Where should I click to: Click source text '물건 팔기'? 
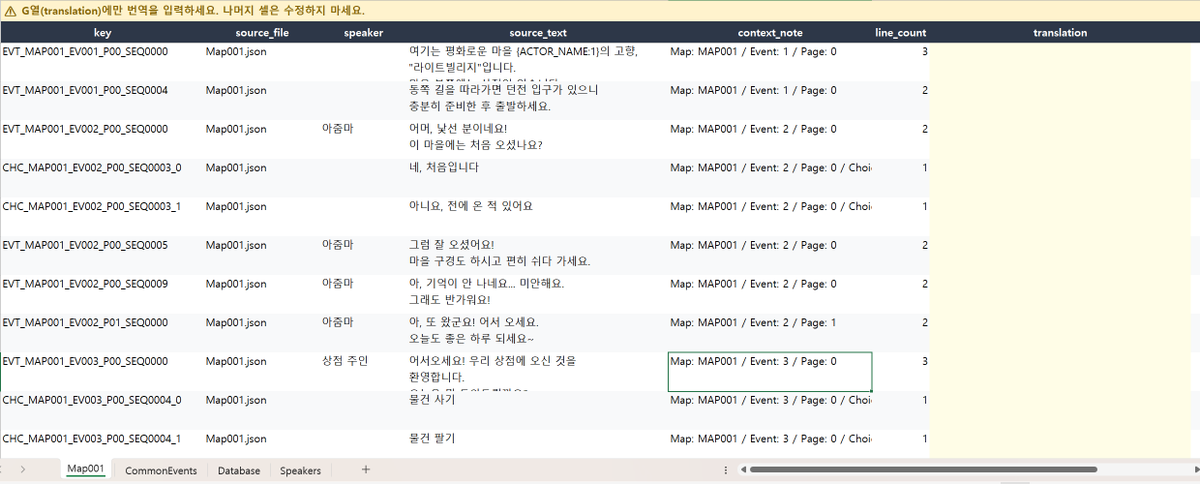coord(432,439)
